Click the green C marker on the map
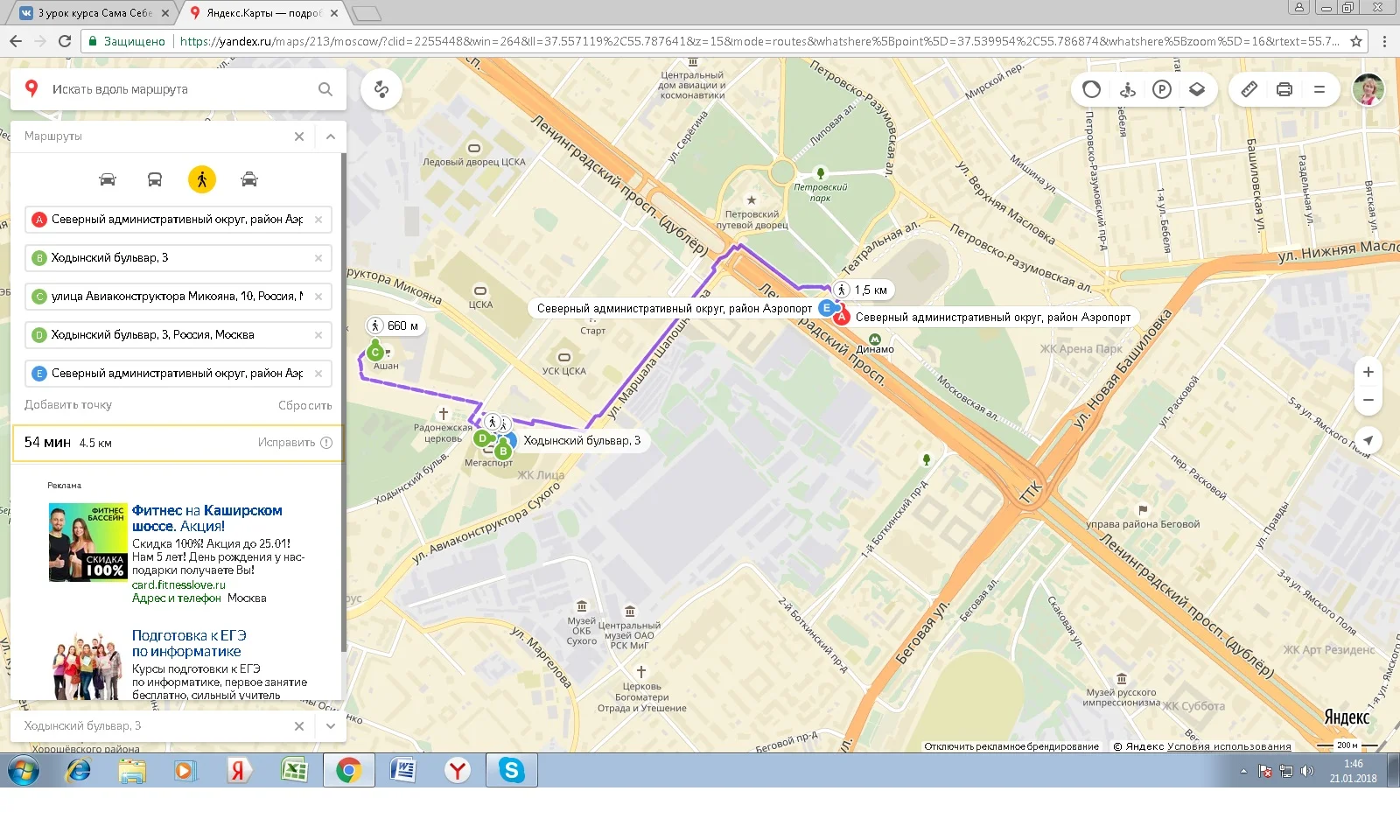Screen dimensions: 1400x840 coord(375,353)
